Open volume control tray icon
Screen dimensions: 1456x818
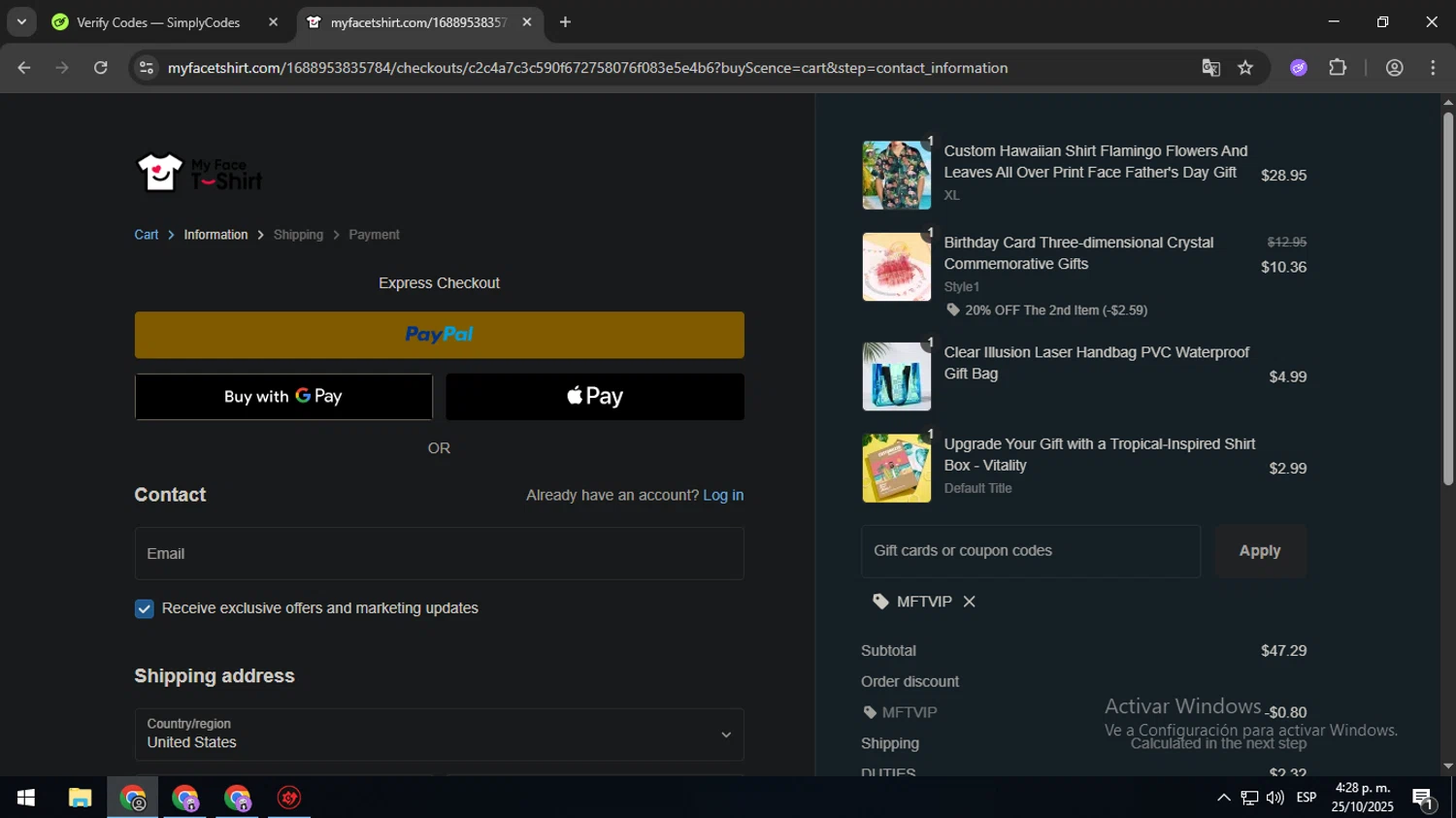(1275, 798)
